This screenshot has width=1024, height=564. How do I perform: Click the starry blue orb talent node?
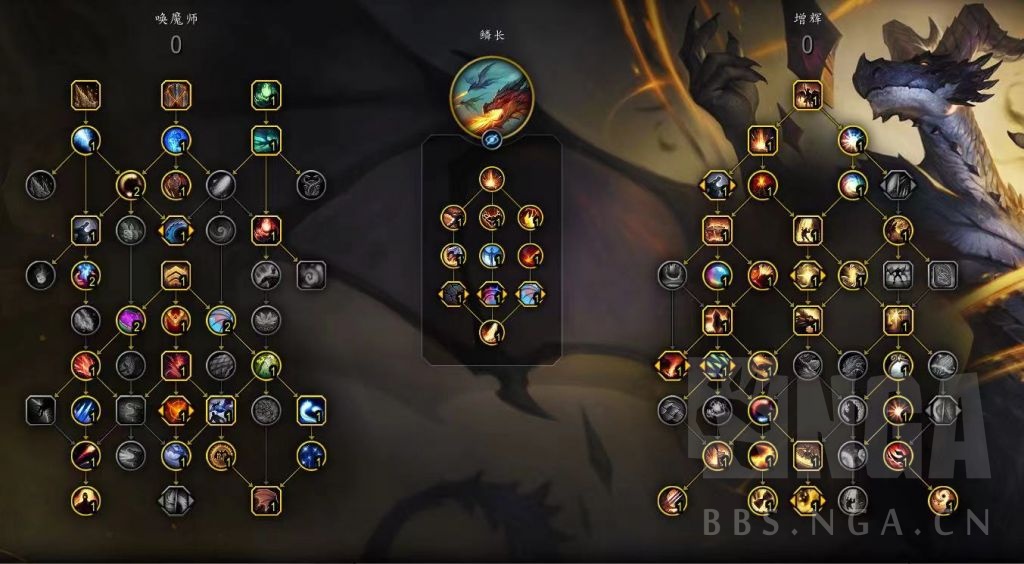click(311, 456)
